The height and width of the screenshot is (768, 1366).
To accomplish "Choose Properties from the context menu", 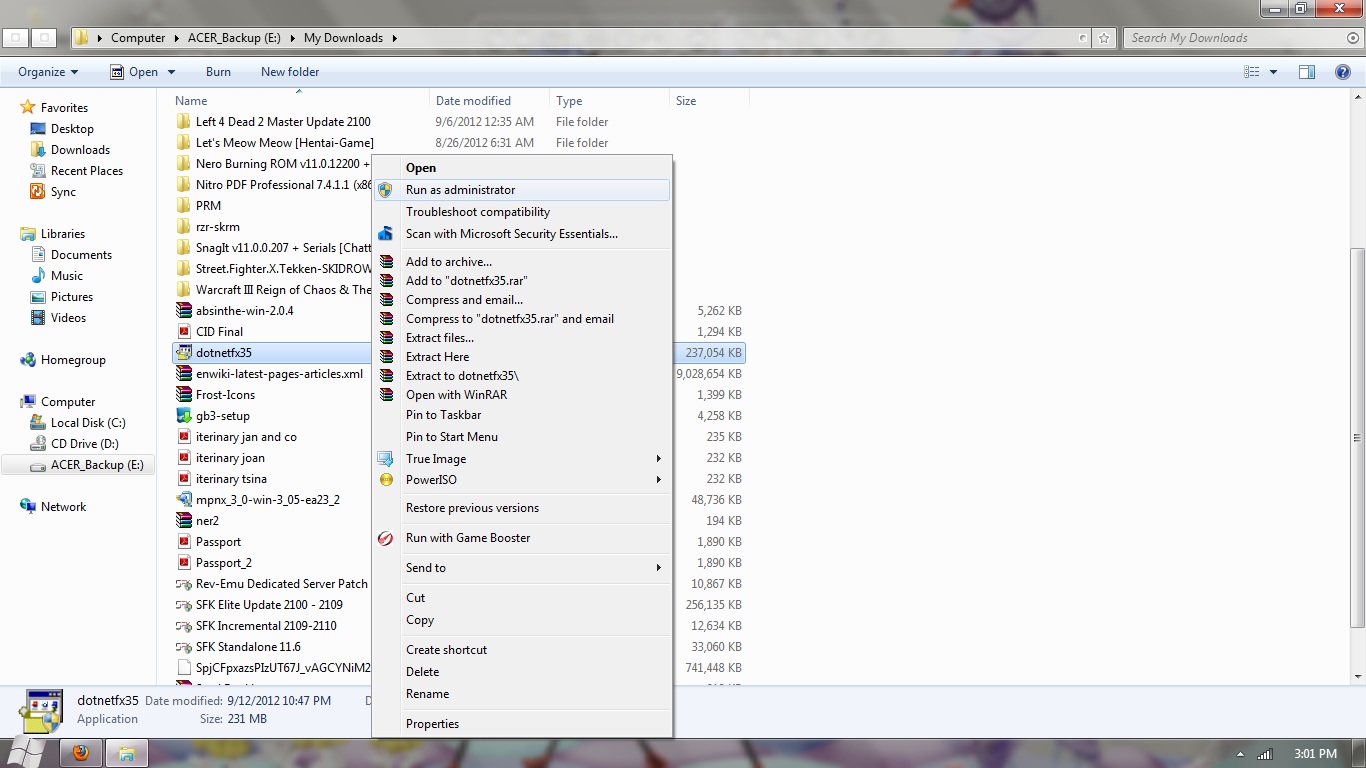I will click(432, 724).
